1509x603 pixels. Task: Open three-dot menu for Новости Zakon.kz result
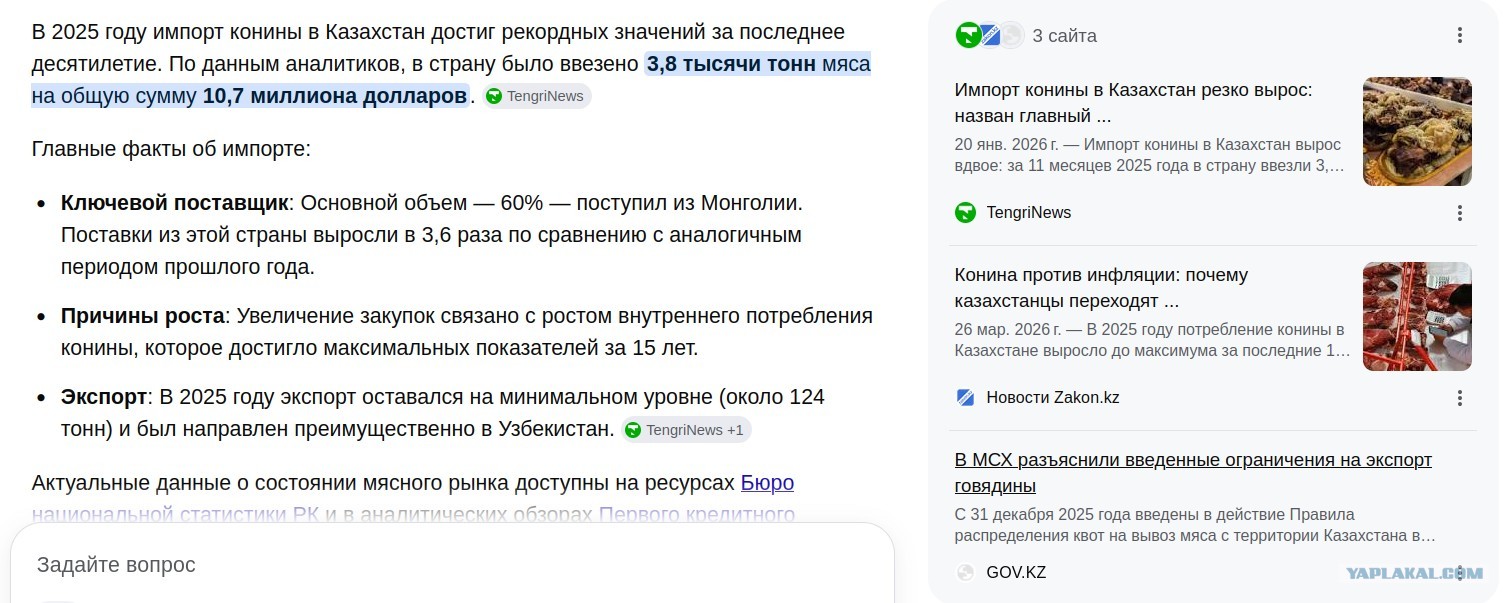(1460, 398)
